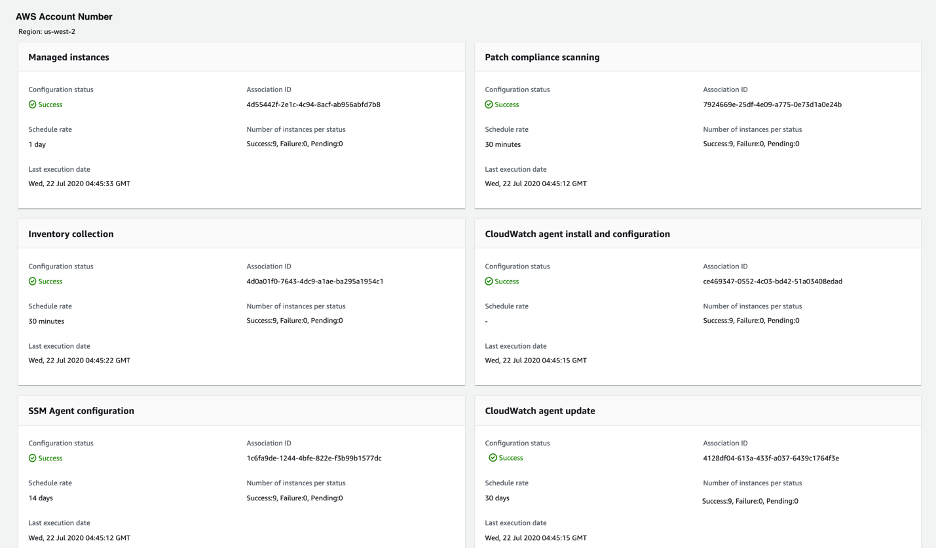Image resolution: width=936 pixels, height=548 pixels.
Task: Open the SSM Agent configuration heading
Action: (x=81, y=411)
